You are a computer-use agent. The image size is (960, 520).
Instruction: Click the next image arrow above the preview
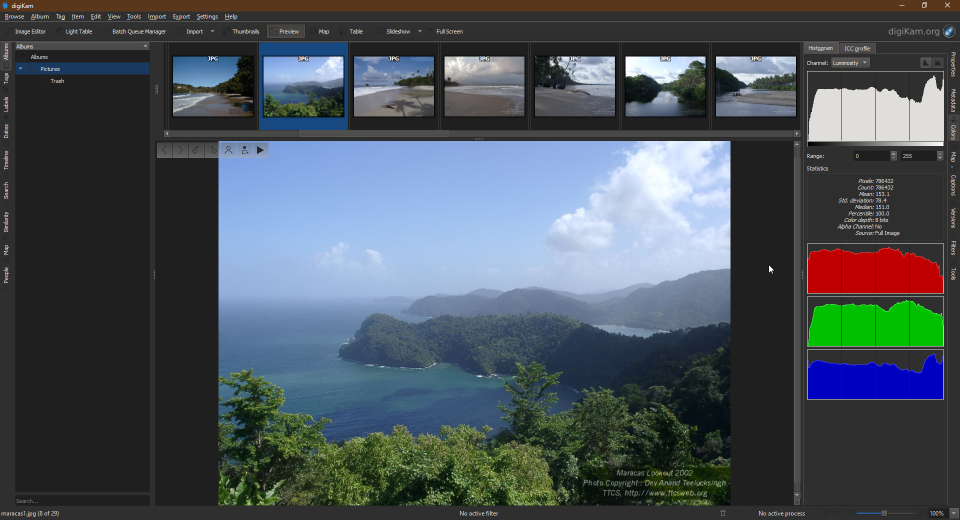click(181, 150)
